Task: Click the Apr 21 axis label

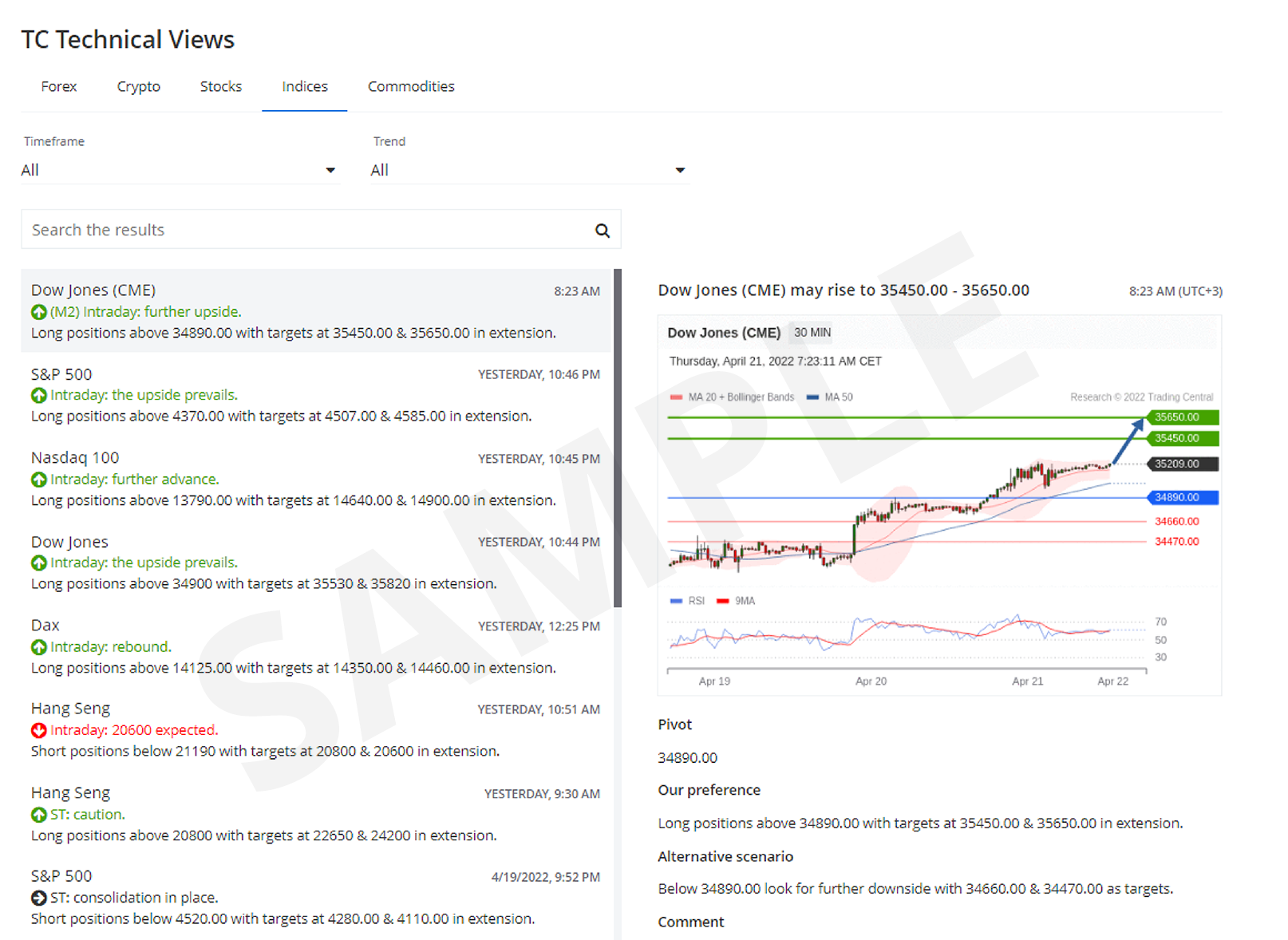Action: tap(1027, 681)
